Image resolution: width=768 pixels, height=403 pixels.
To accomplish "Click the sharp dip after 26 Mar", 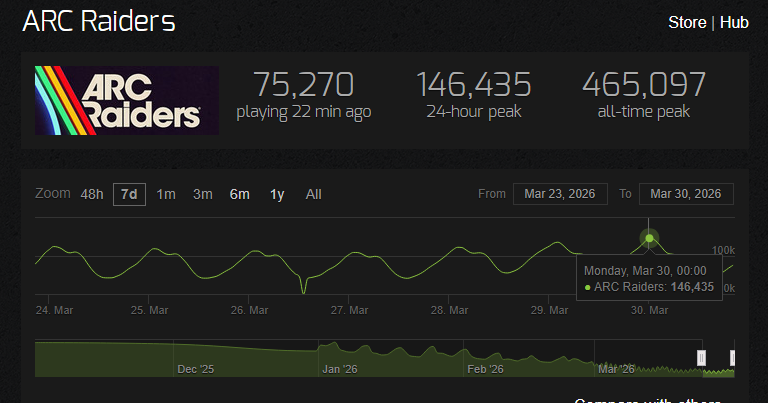I will click(303, 292).
